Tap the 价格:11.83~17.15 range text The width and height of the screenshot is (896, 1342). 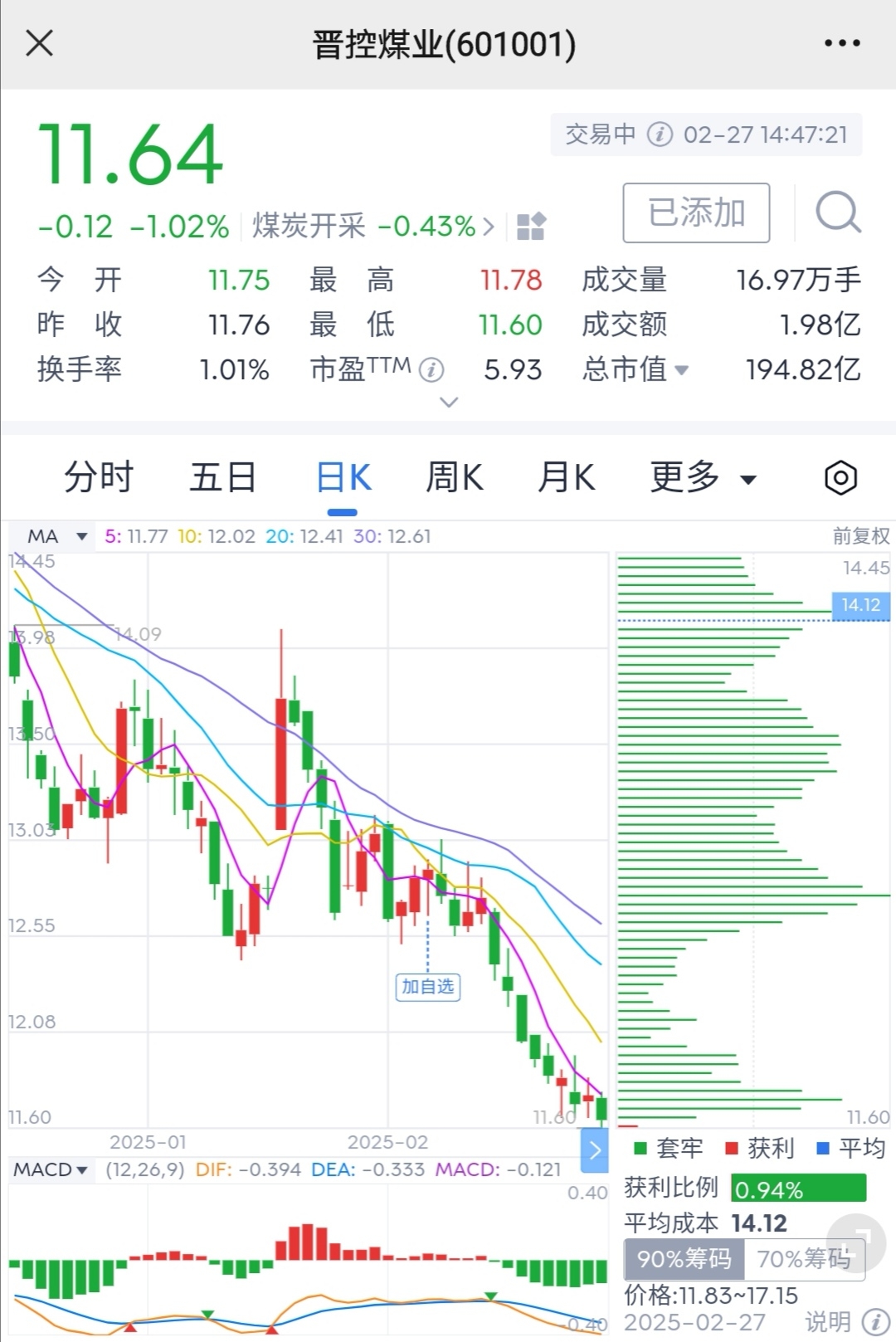coord(711,1296)
